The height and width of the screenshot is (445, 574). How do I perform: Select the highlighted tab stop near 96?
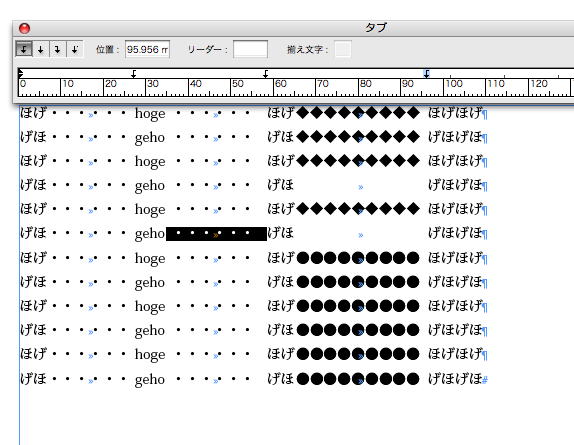pos(426,74)
